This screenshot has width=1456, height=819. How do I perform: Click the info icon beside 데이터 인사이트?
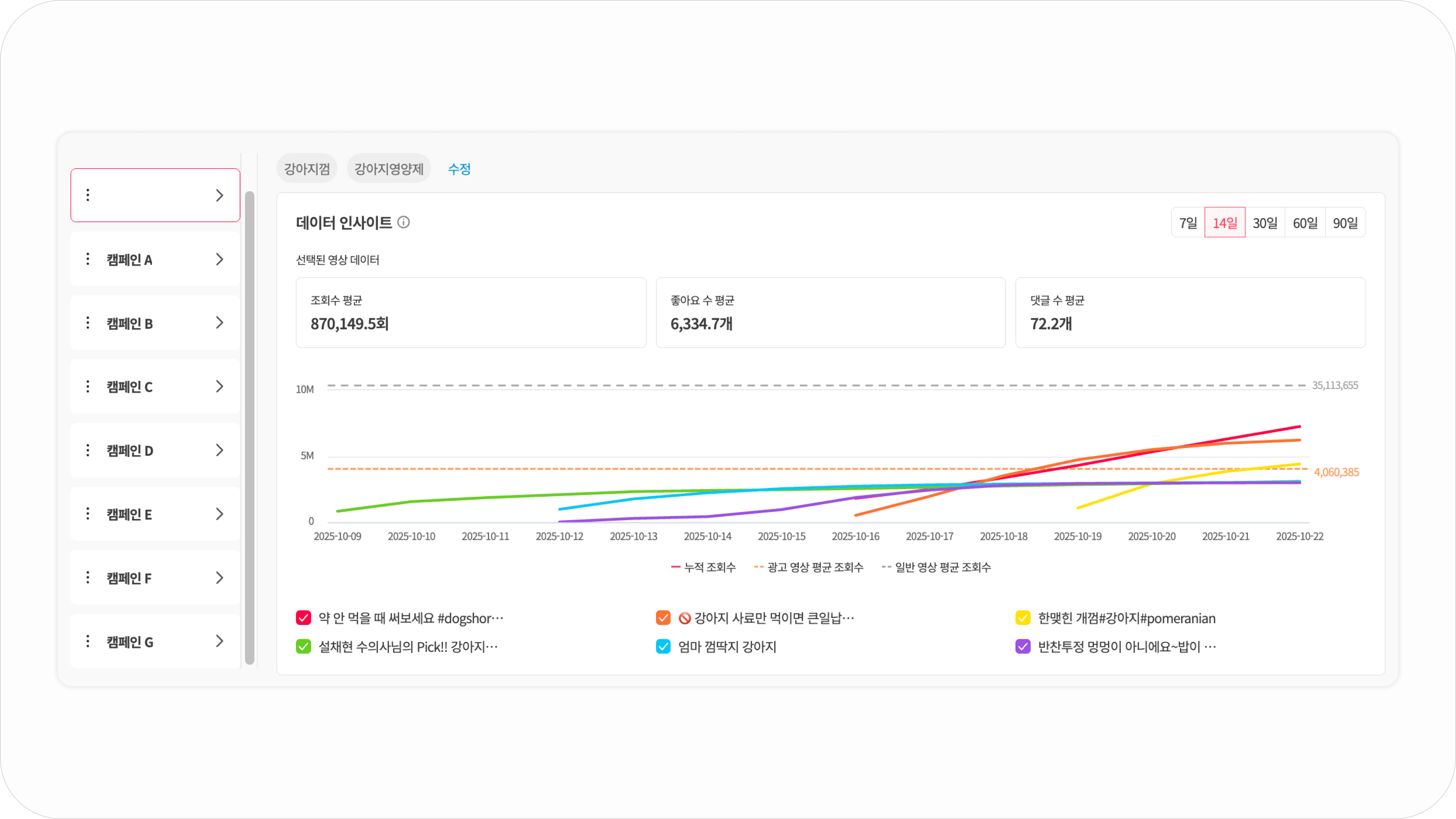coord(403,222)
